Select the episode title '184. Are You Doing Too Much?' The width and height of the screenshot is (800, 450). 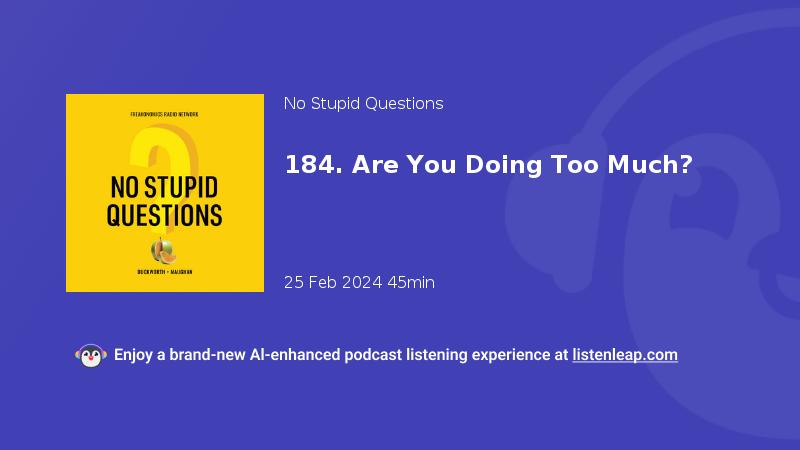pos(489,165)
